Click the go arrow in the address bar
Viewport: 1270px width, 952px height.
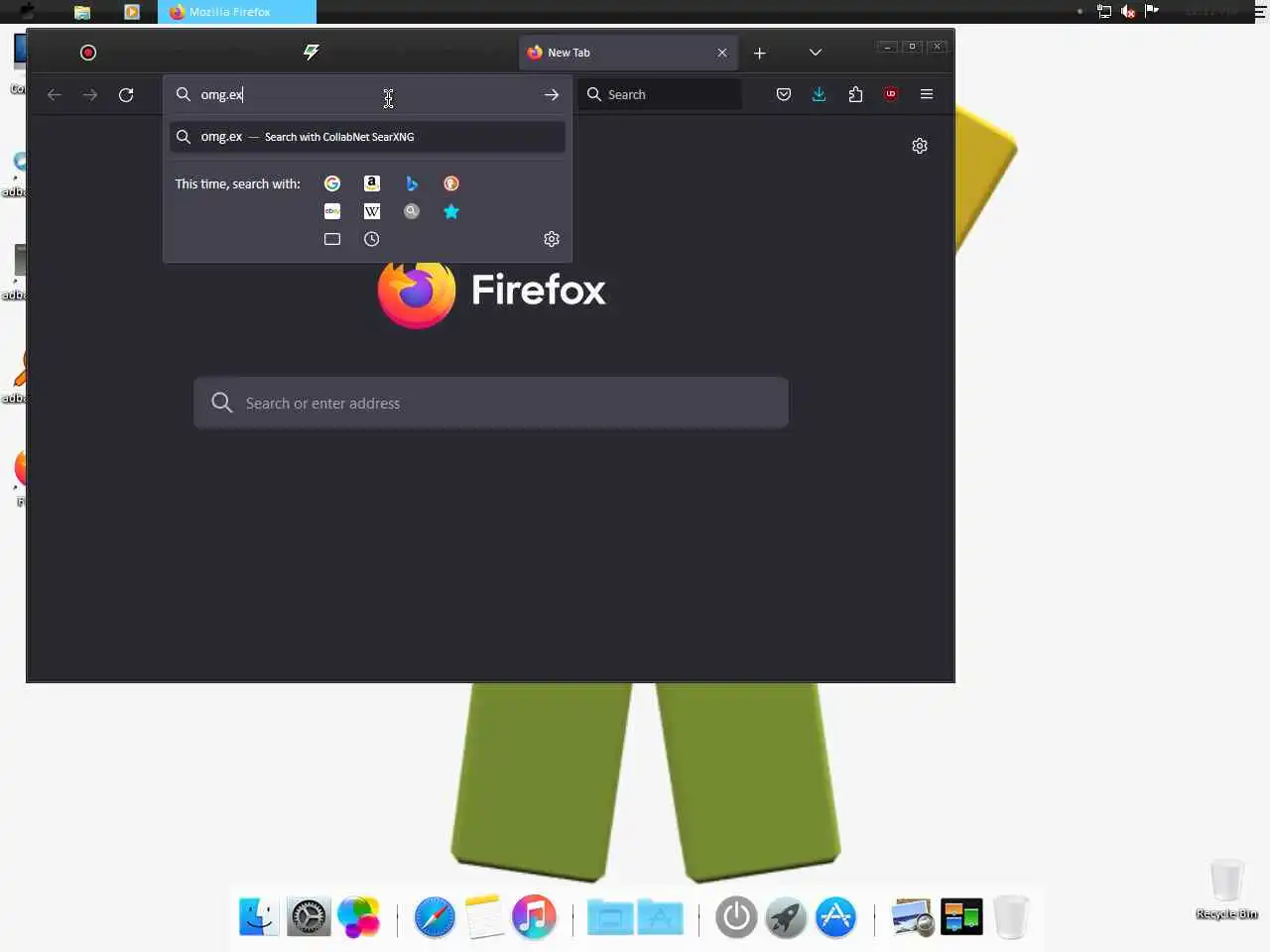coord(552,94)
